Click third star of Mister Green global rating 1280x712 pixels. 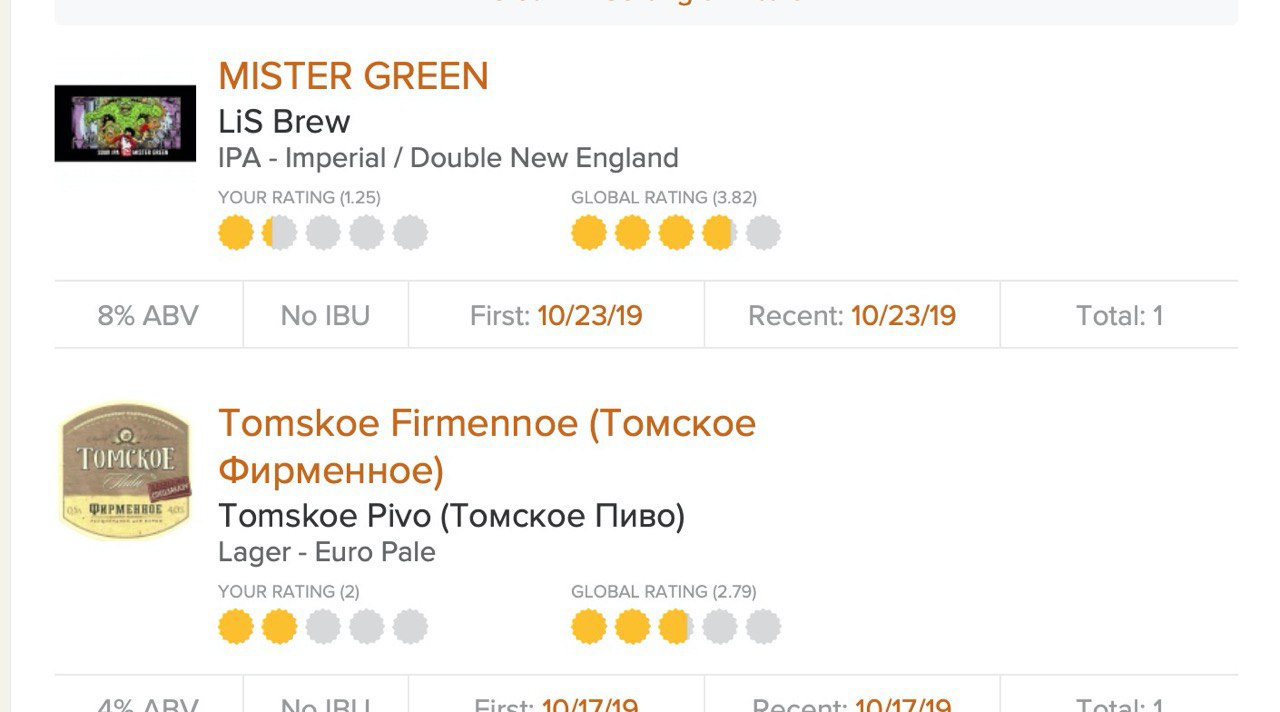(x=676, y=233)
